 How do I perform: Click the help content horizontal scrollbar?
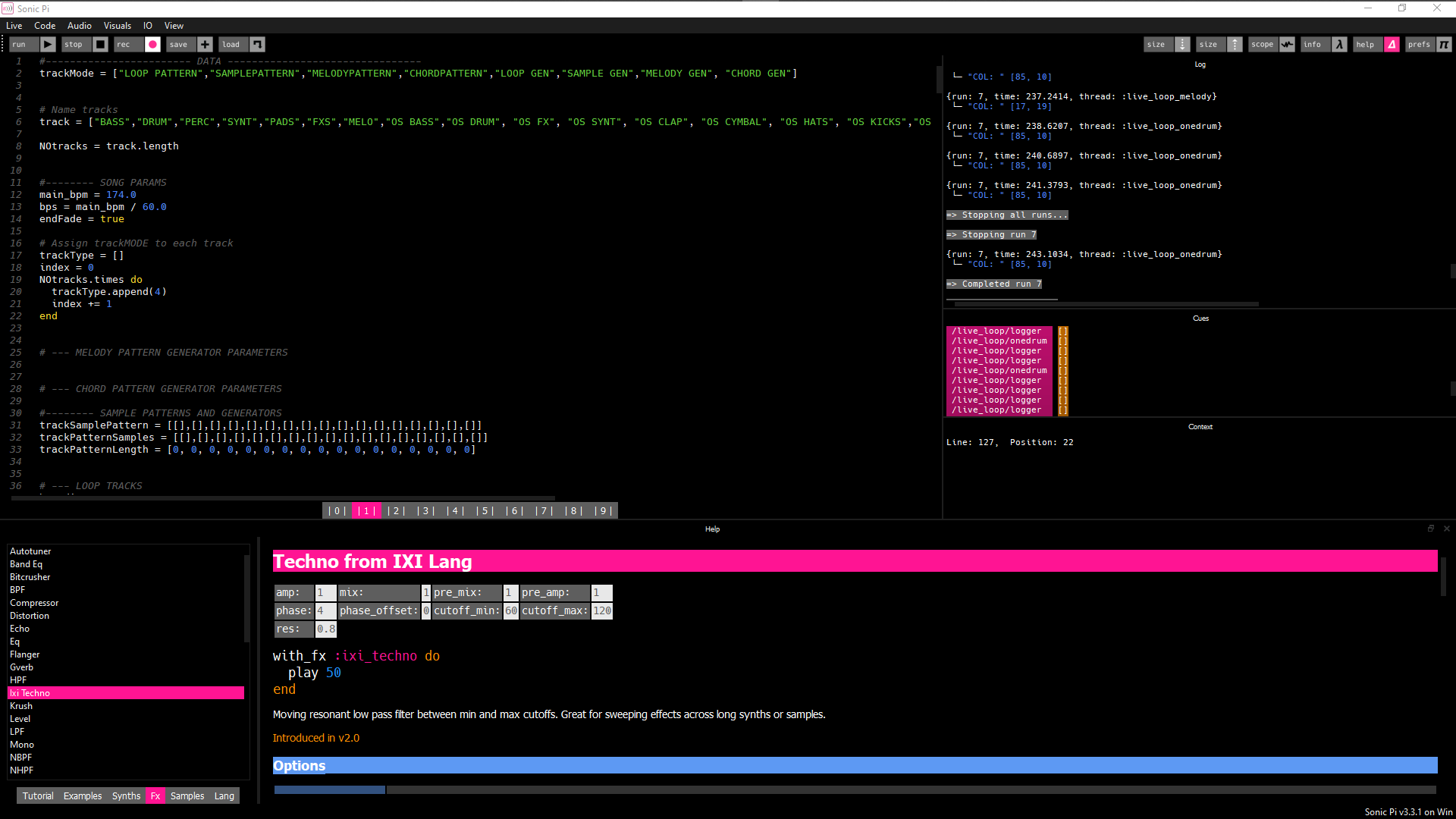(329, 790)
